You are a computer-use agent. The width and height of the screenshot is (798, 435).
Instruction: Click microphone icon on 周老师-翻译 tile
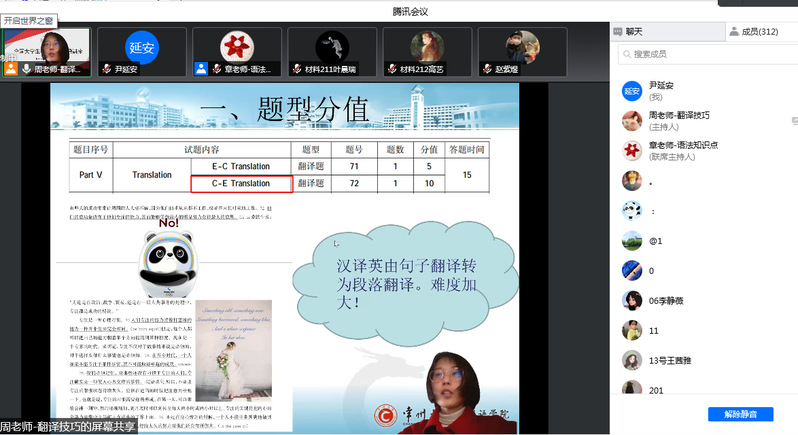[x=26, y=69]
